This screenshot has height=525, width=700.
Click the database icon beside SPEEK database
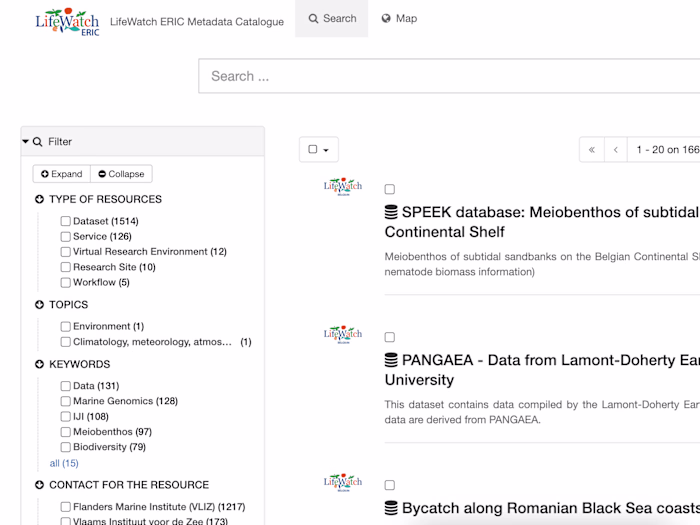point(391,212)
